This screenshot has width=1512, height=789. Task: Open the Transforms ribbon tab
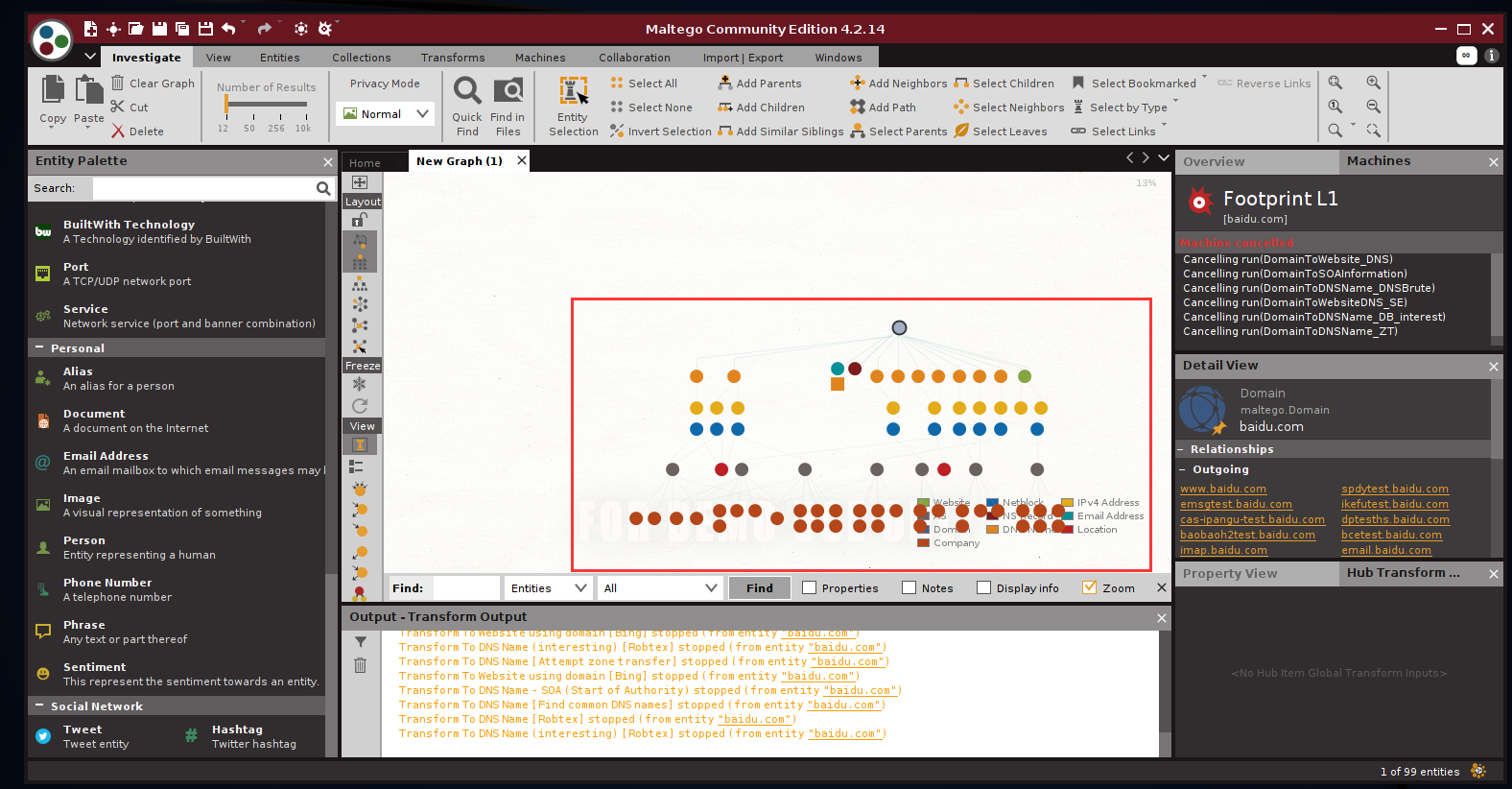pos(453,58)
